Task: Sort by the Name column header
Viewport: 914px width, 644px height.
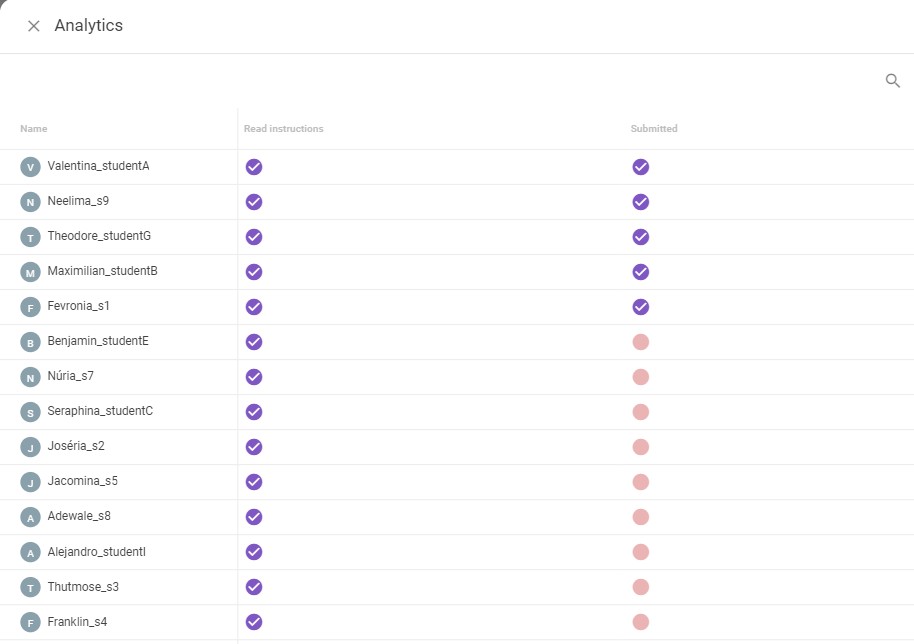Action: (x=34, y=129)
